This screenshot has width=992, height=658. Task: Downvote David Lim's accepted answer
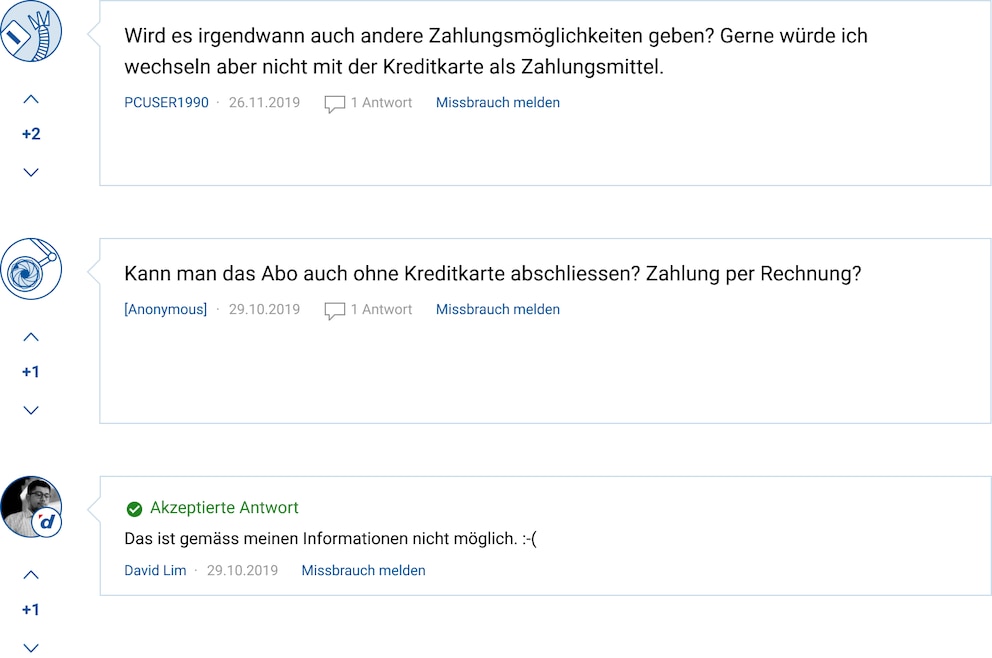[x=31, y=648]
